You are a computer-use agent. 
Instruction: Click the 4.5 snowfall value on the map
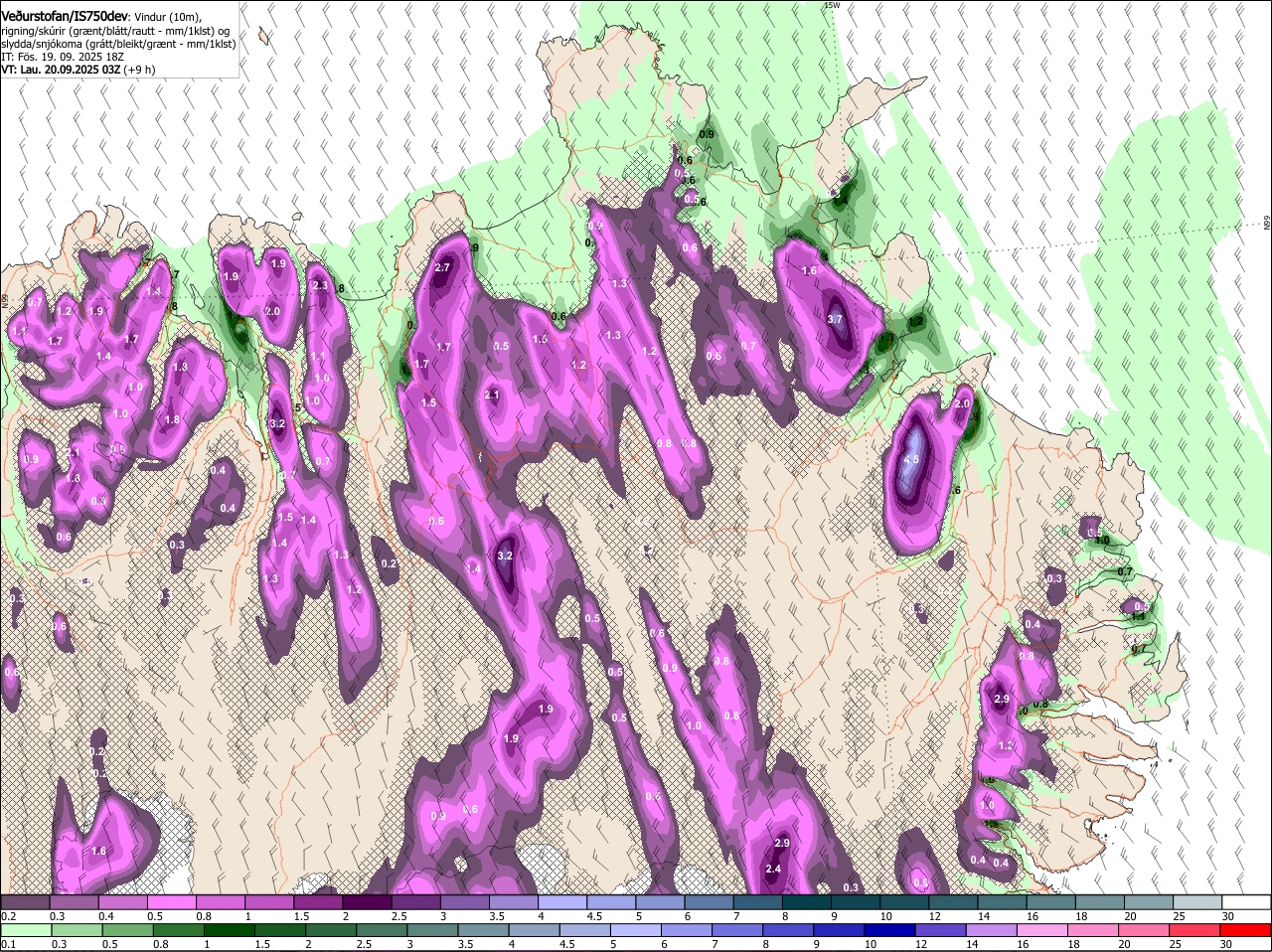click(x=911, y=459)
